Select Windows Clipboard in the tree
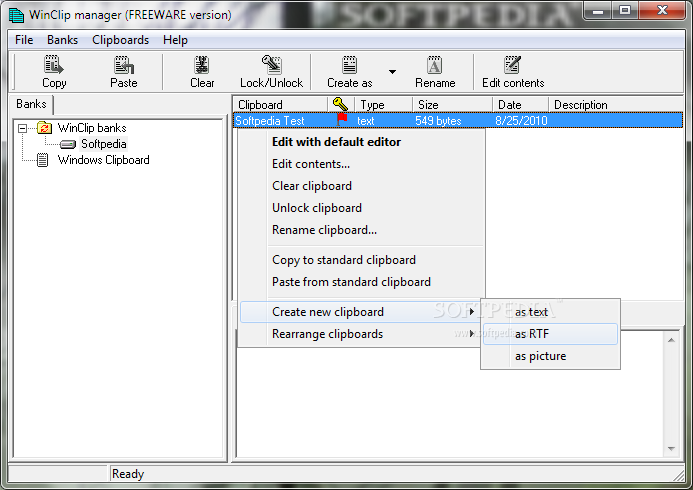The width and height of the screenshot is (693, 490). (103, 160)
